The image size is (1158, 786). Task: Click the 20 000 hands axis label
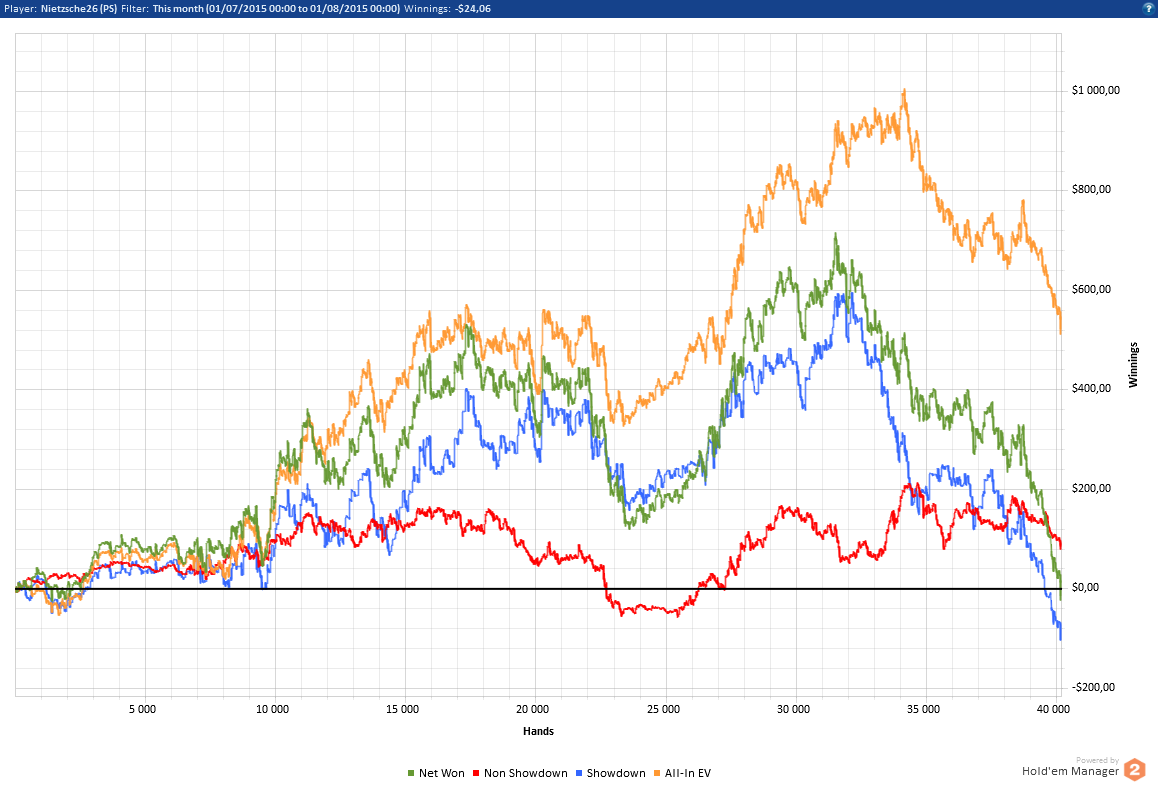coord(532,709)
